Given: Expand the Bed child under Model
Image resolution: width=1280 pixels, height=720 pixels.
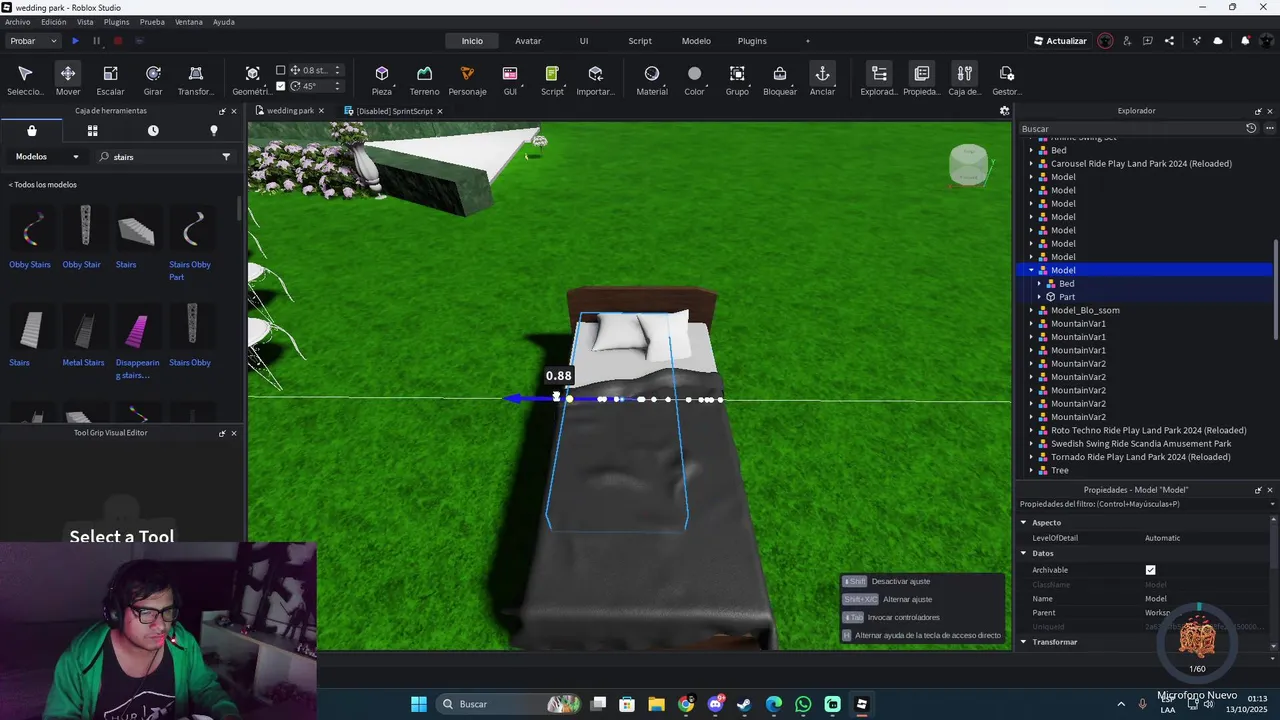Looking at the screenshot, I should point(1039,284).
